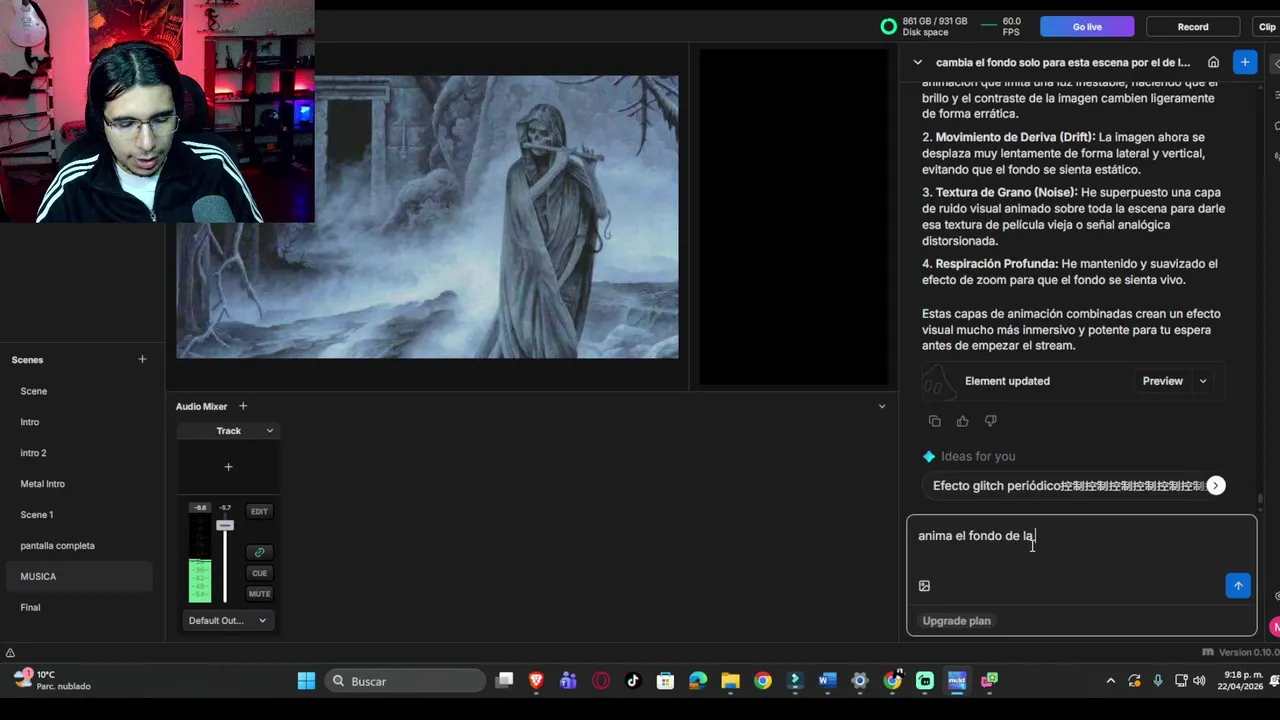Click the warning icon in status bar
Screen dimensions: 1280x720
(x=10, y=653)
